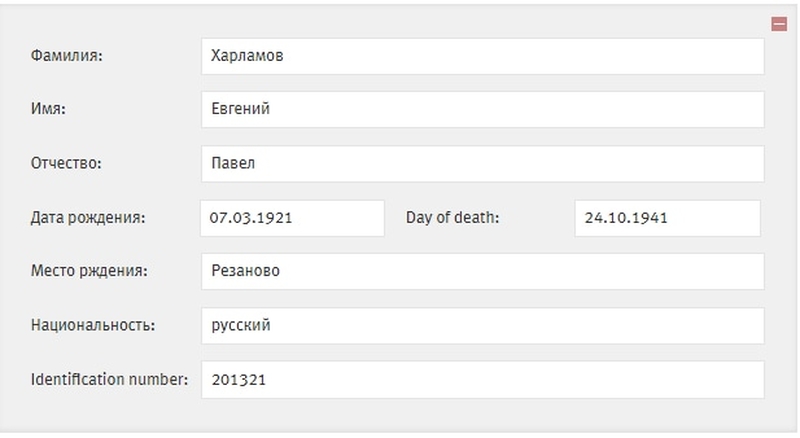The height and width of the screenshot is (438, 800).
Task: Focus the Day of death field 24.10.1941
Action: 668,217
